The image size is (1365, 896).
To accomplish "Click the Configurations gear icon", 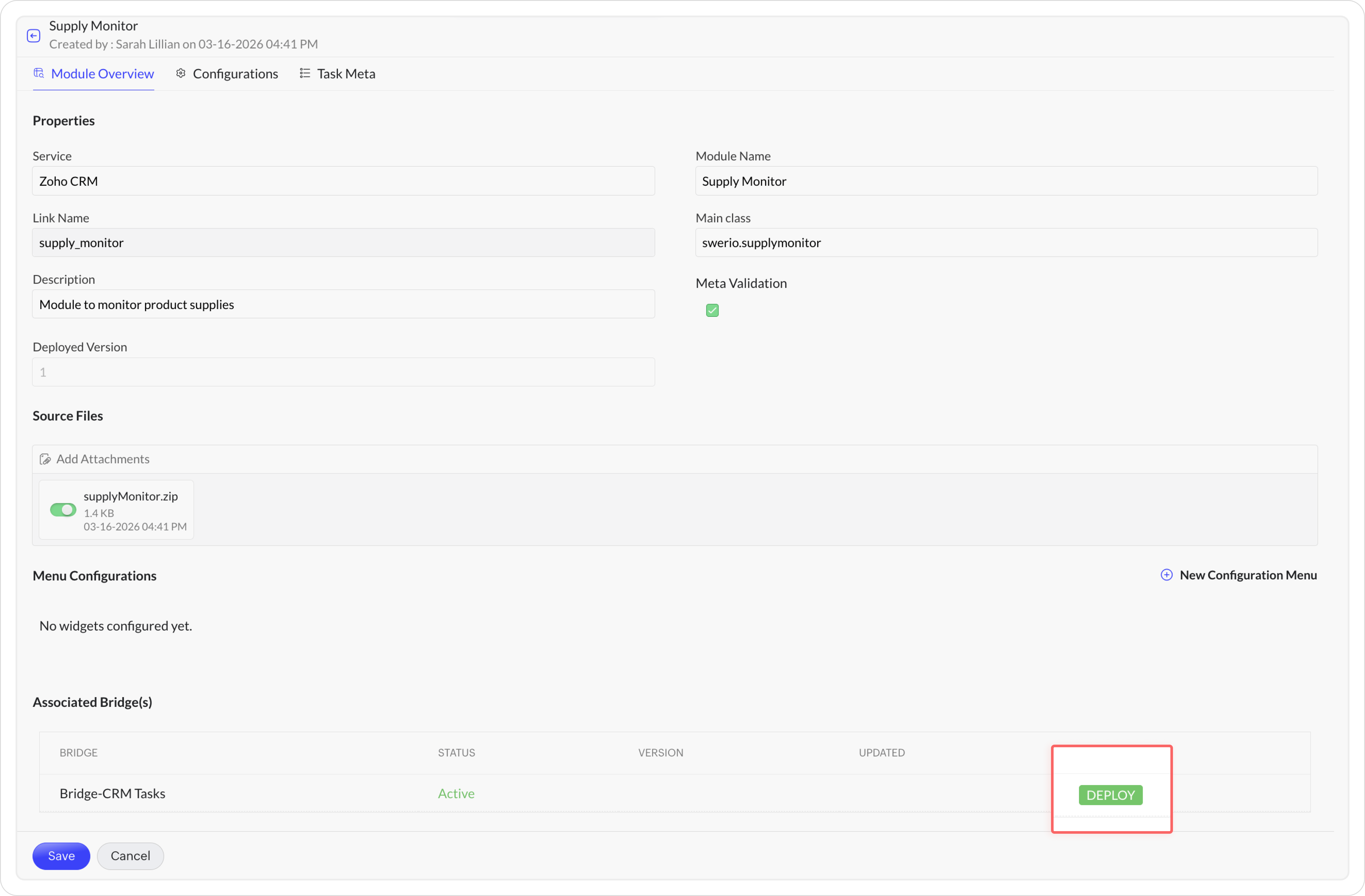I will tap(181, 73).
